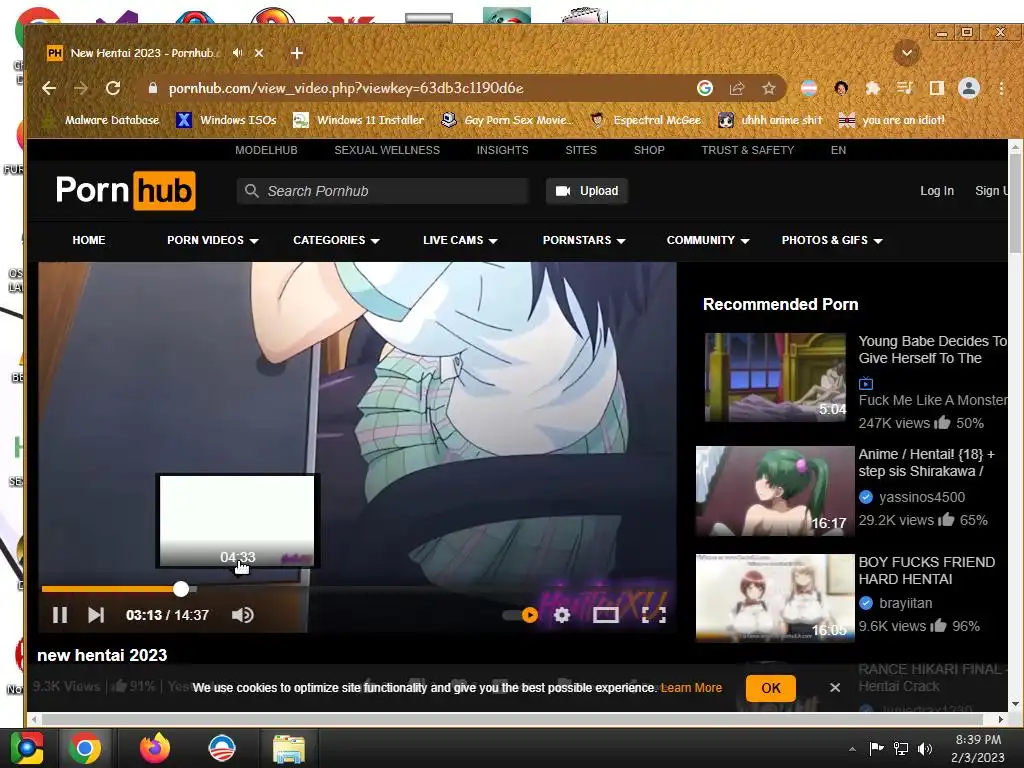Enter fullscreen mode in the player
The image size is (1024, 768).
[x=654, y=615]
